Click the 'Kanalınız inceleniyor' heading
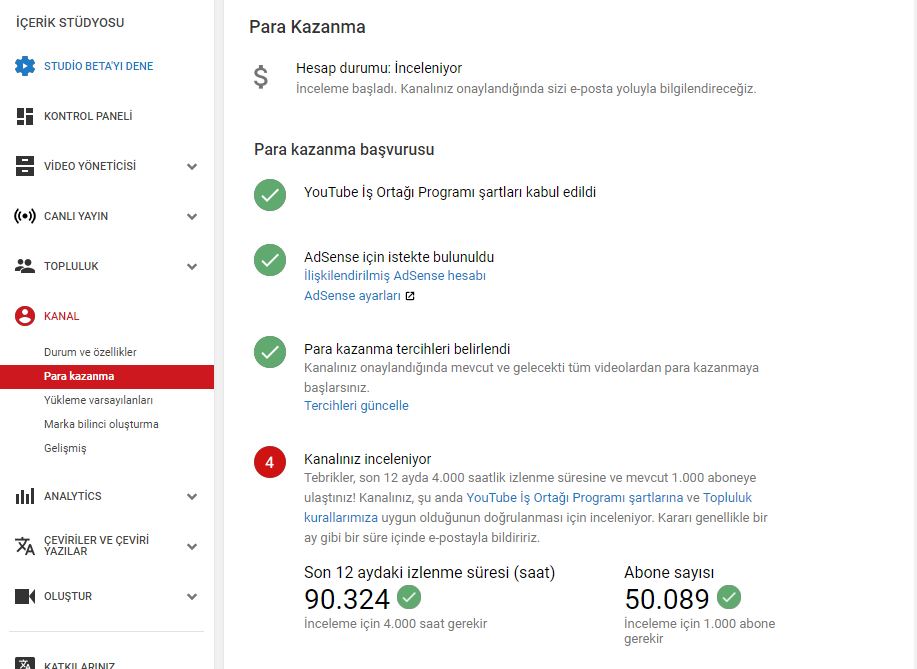Viewport: 917px width, 669px height. click(367, 459)
